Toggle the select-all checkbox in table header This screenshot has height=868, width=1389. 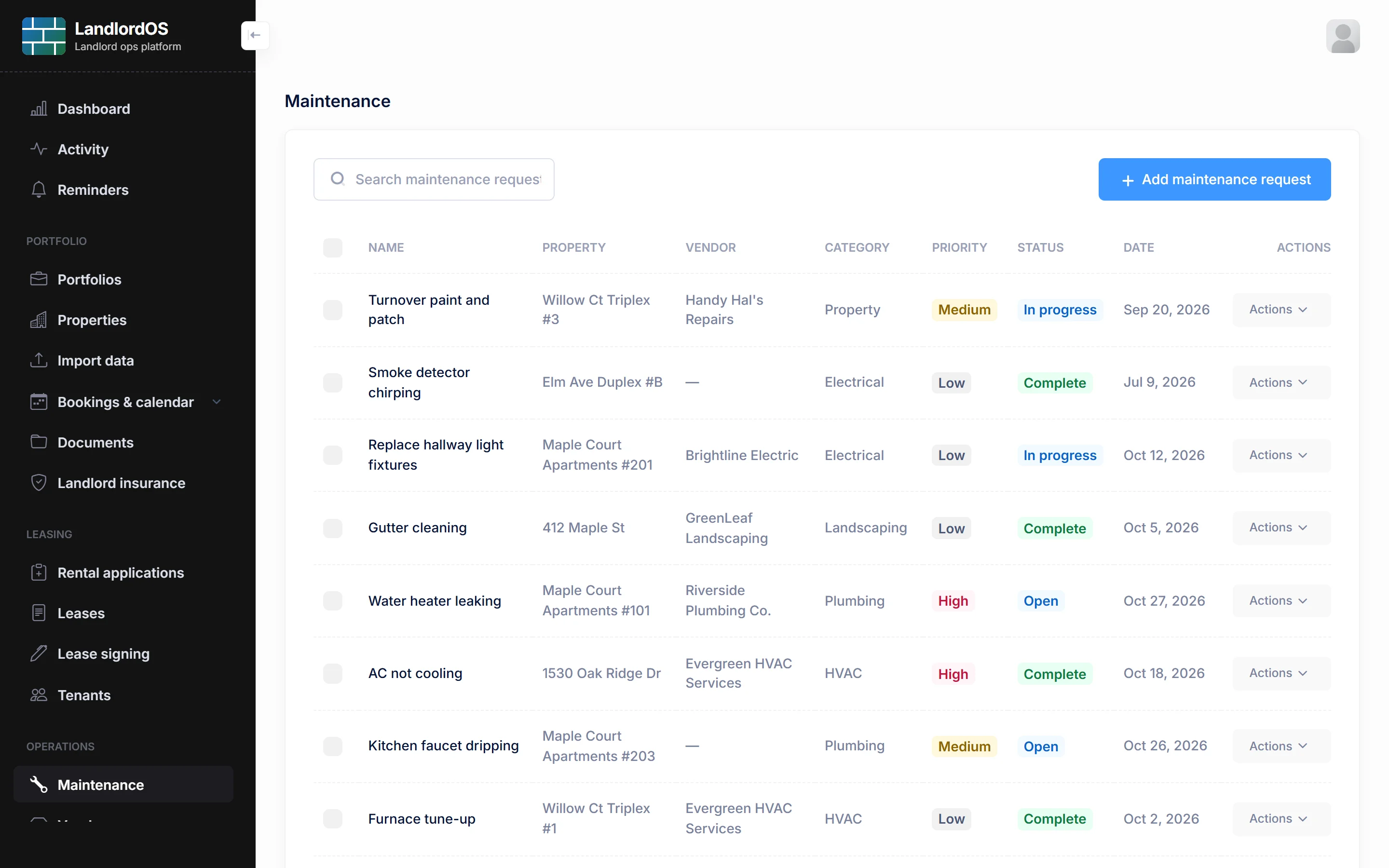click(x=333, y=247)
